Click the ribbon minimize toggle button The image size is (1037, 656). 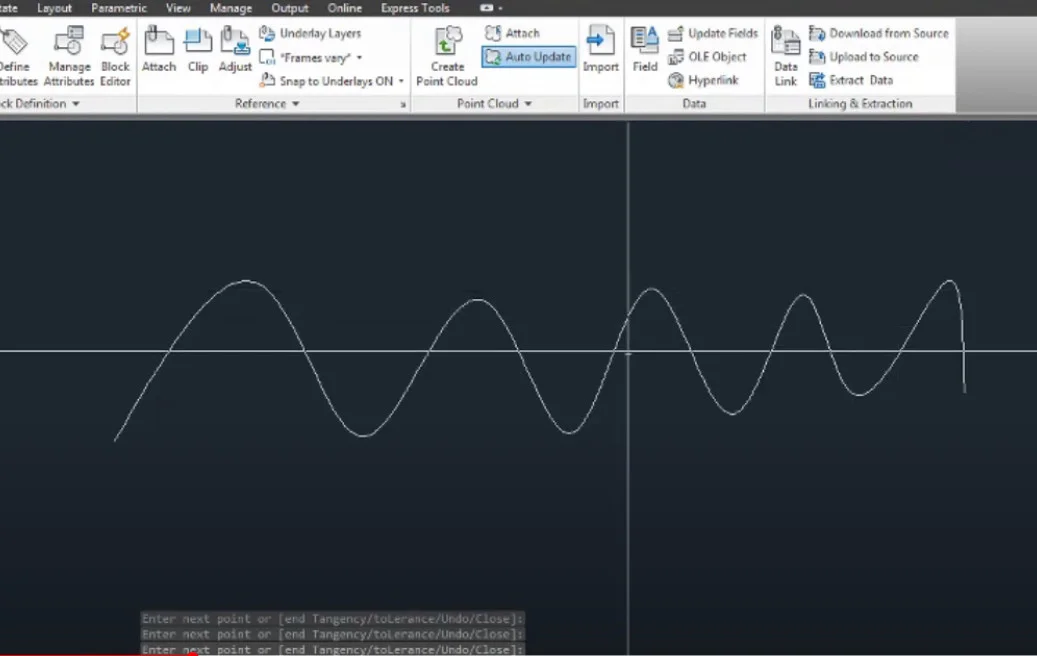pyautogui.click(x=487, y=8)
